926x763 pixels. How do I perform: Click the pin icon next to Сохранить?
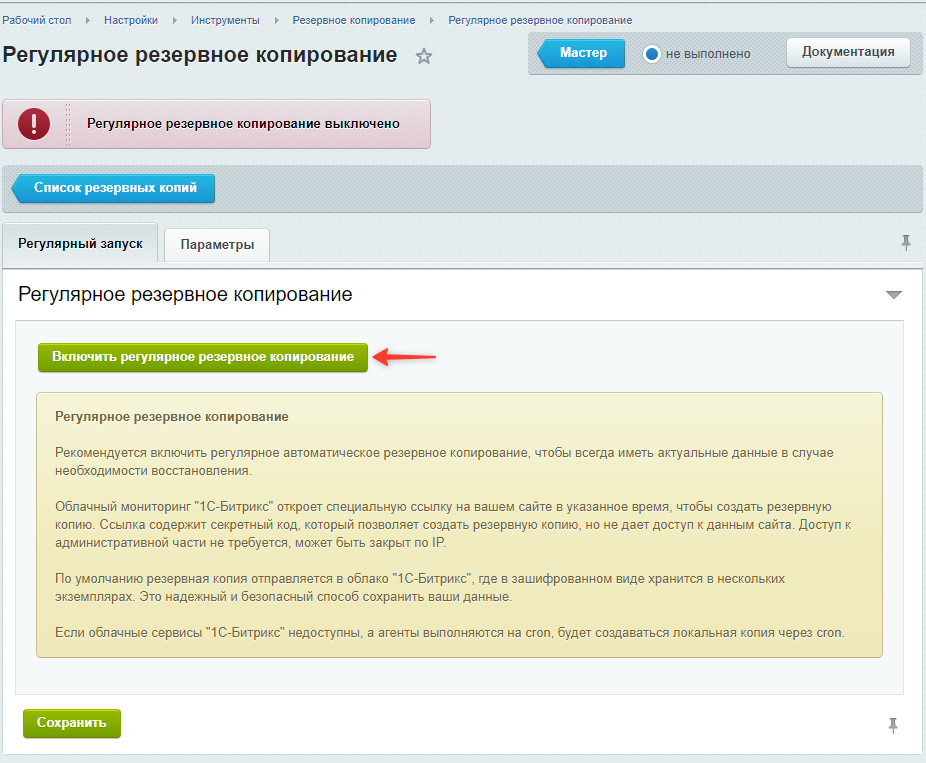(x=893, y=726)
